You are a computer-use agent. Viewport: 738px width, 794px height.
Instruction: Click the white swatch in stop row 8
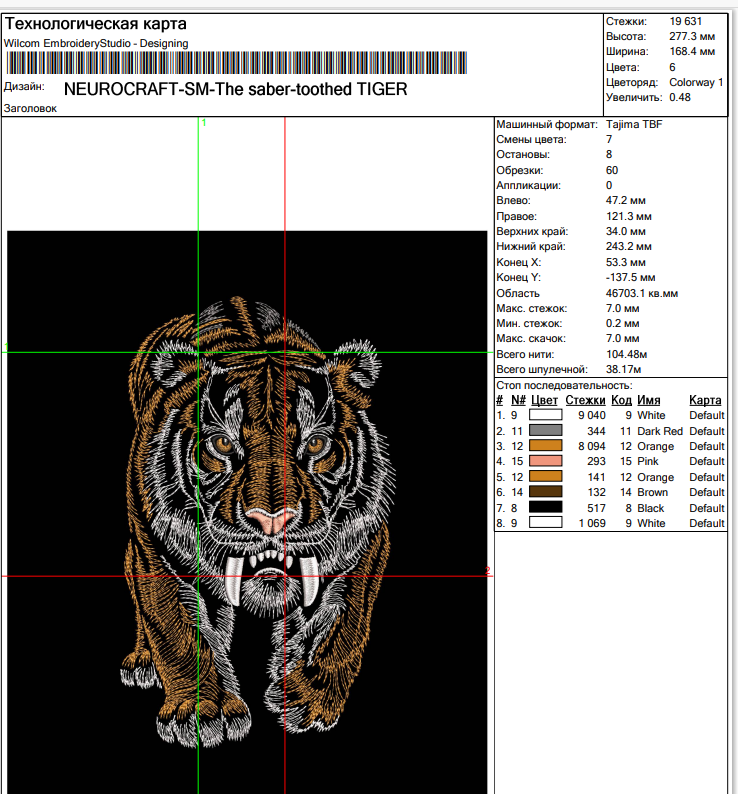tap(546, 523)
